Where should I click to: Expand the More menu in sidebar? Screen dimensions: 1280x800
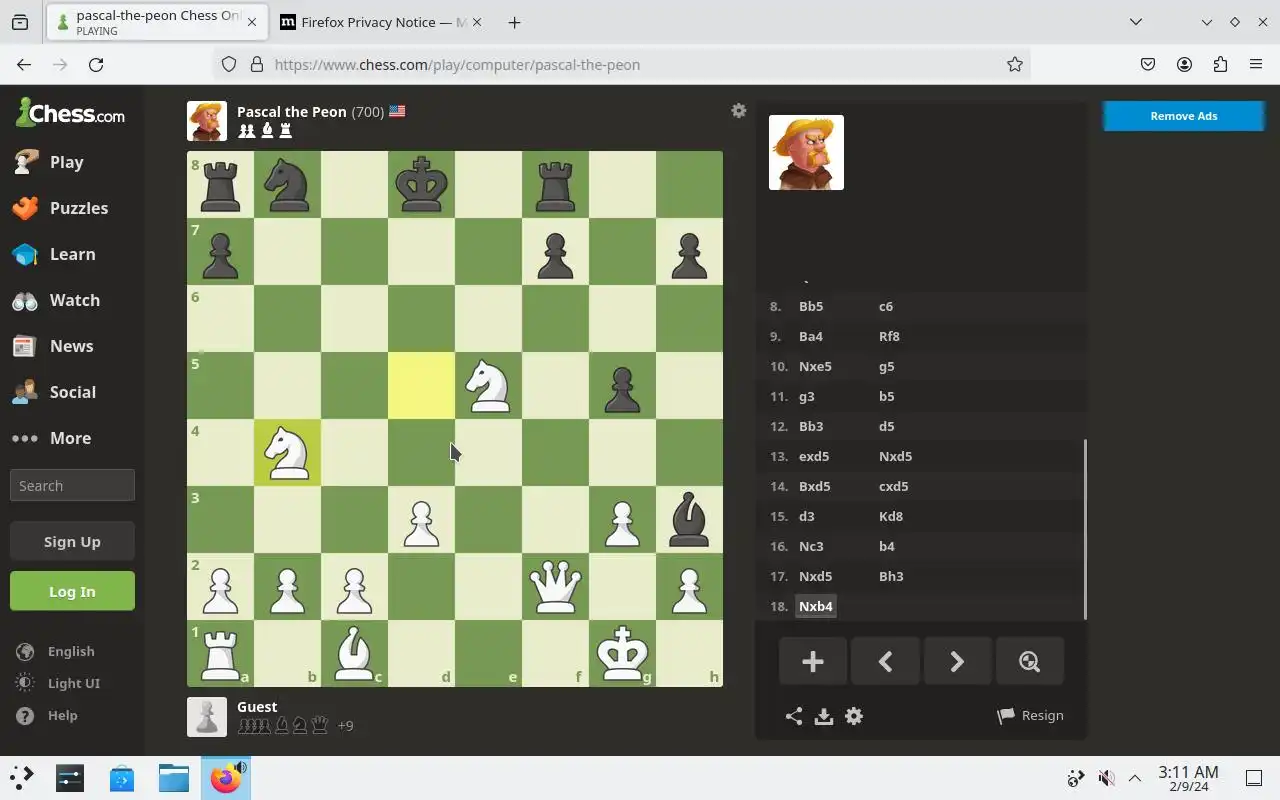click(70, 438)
